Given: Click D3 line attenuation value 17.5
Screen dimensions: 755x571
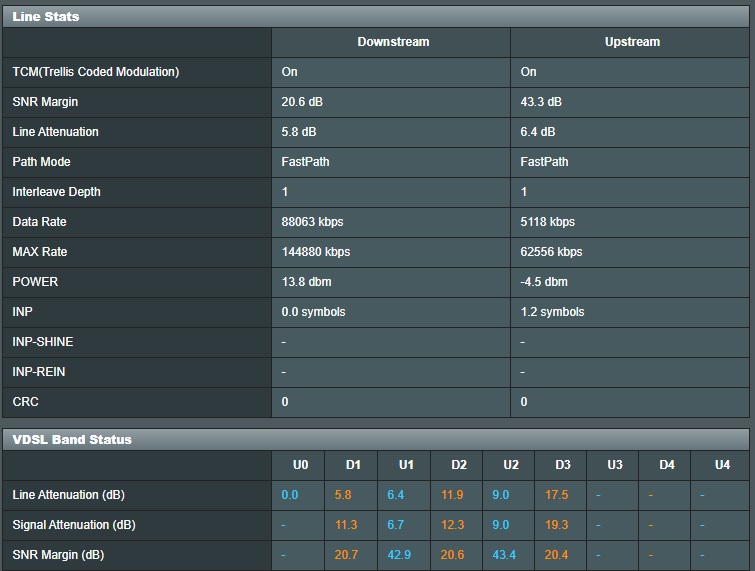Looking at the screenshot, I should (557, 495).
